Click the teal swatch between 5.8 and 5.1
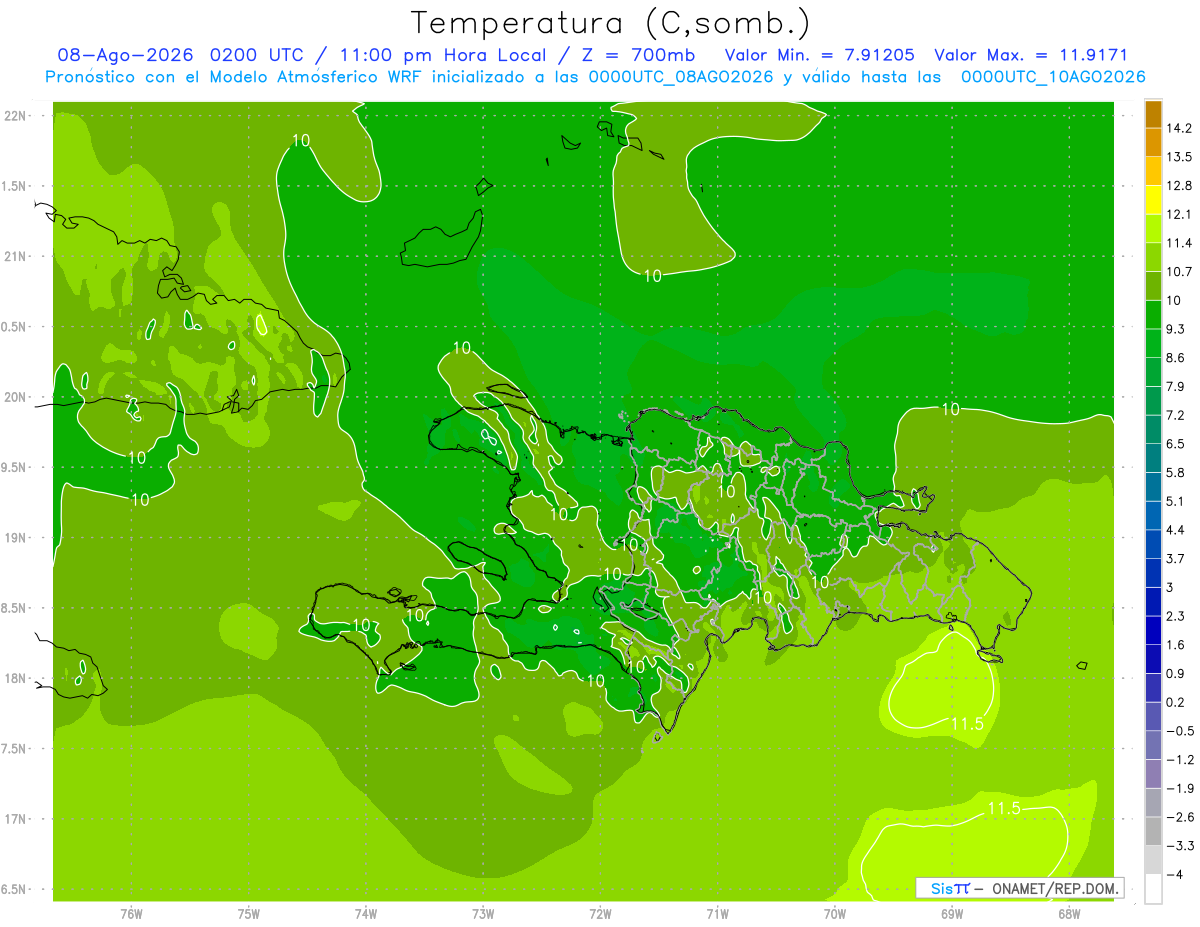This screenshot has width=1200, height=927. point(1153,487)
